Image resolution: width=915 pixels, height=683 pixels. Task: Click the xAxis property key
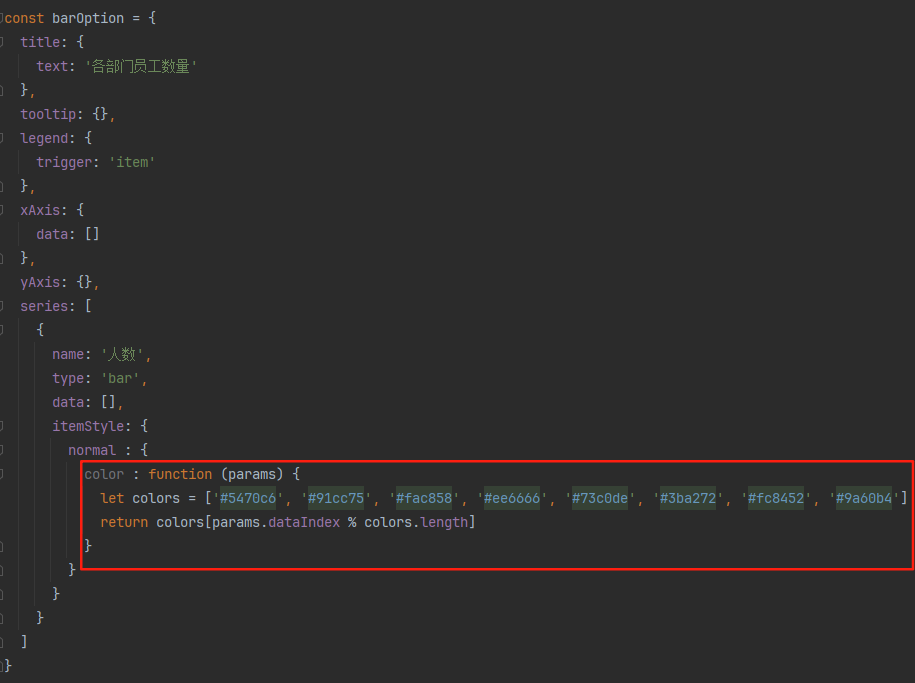pos(40,210)
